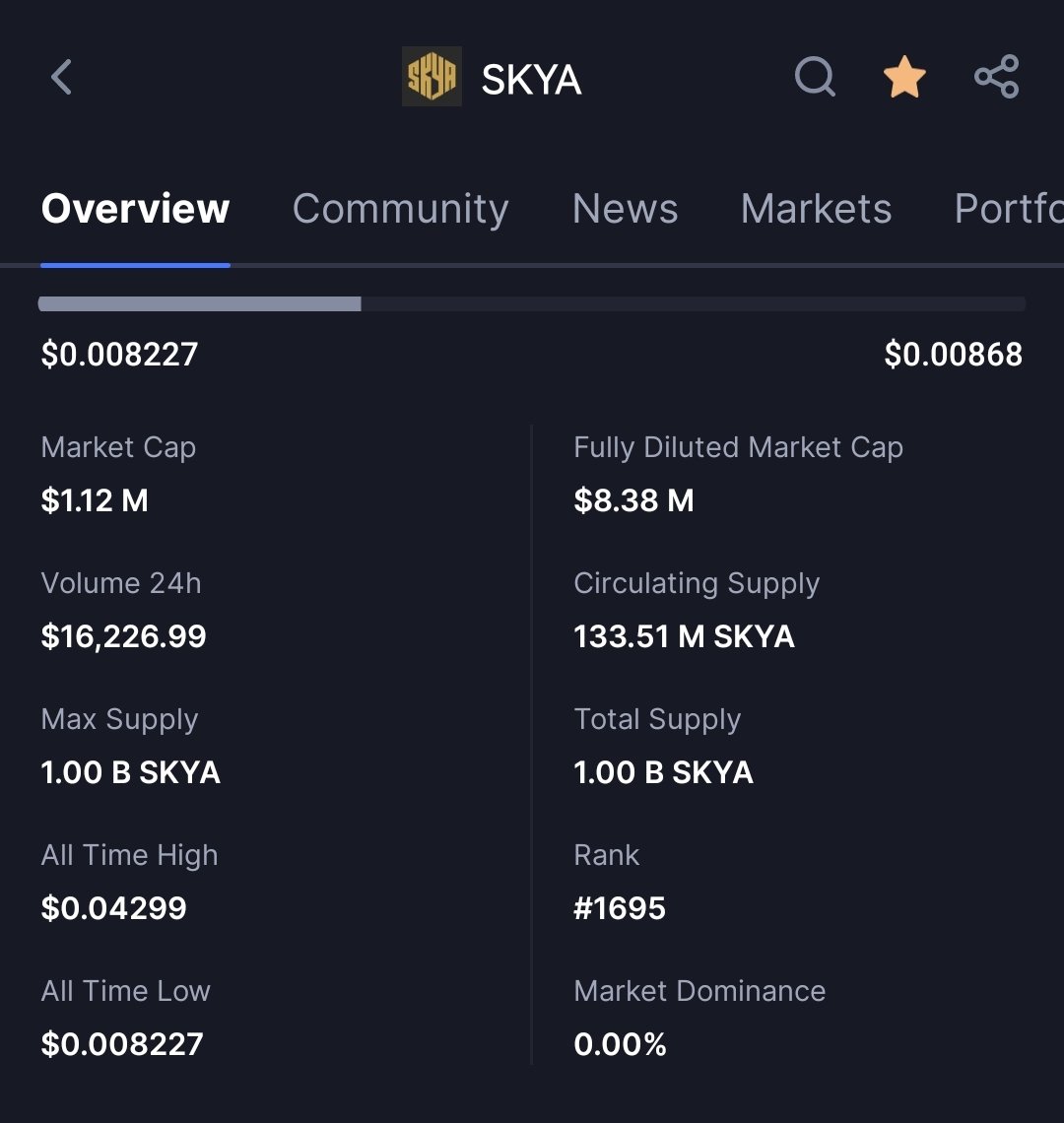
Task: Tap the low price $0.008227 under the bar
Action: [119, 355]
